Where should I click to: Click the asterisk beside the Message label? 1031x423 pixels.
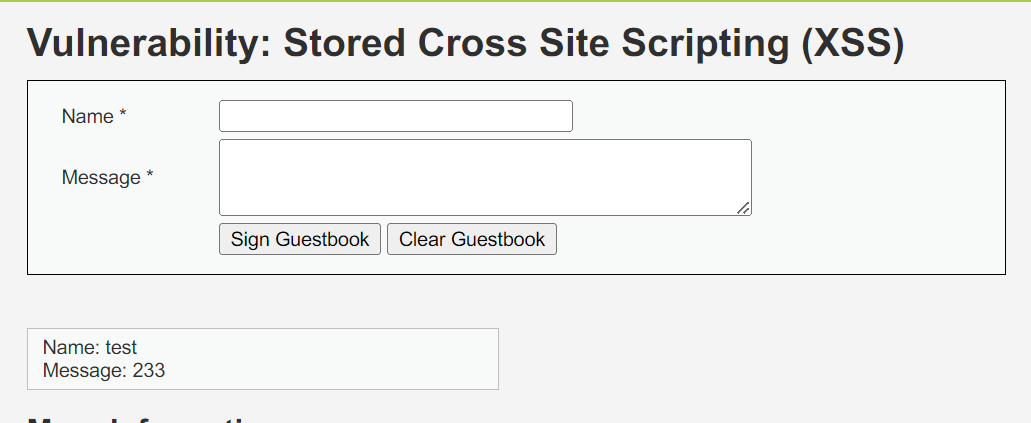coord(150,177)
